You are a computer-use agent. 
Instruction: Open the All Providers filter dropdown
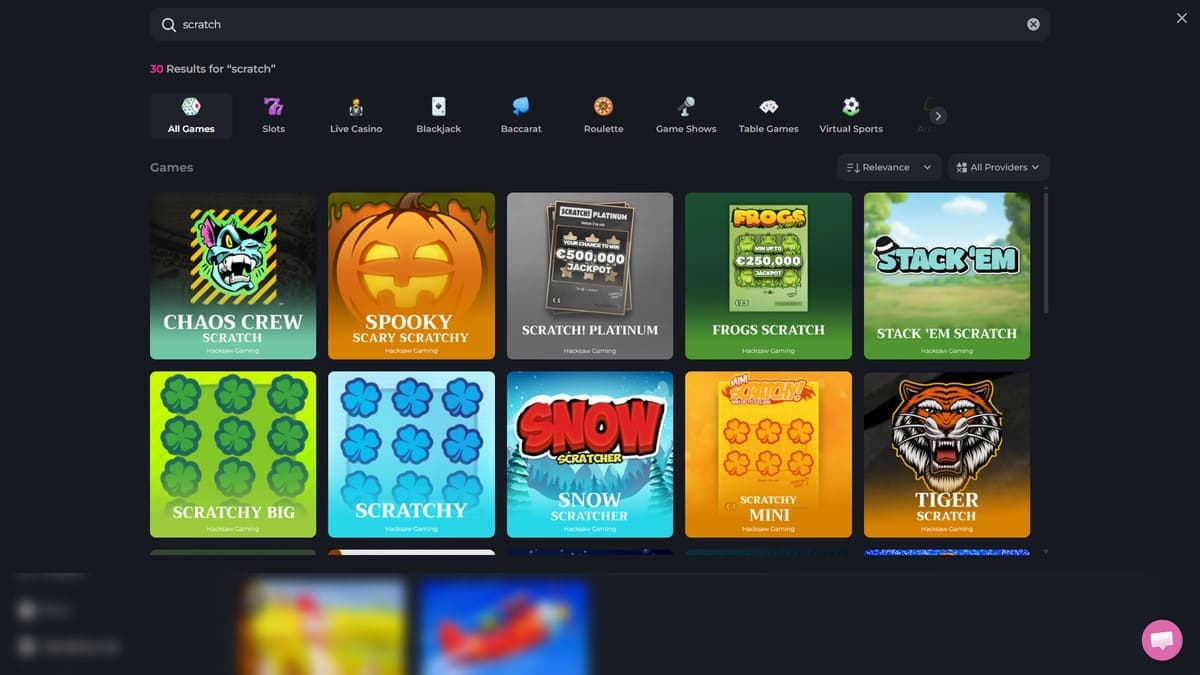998,167
